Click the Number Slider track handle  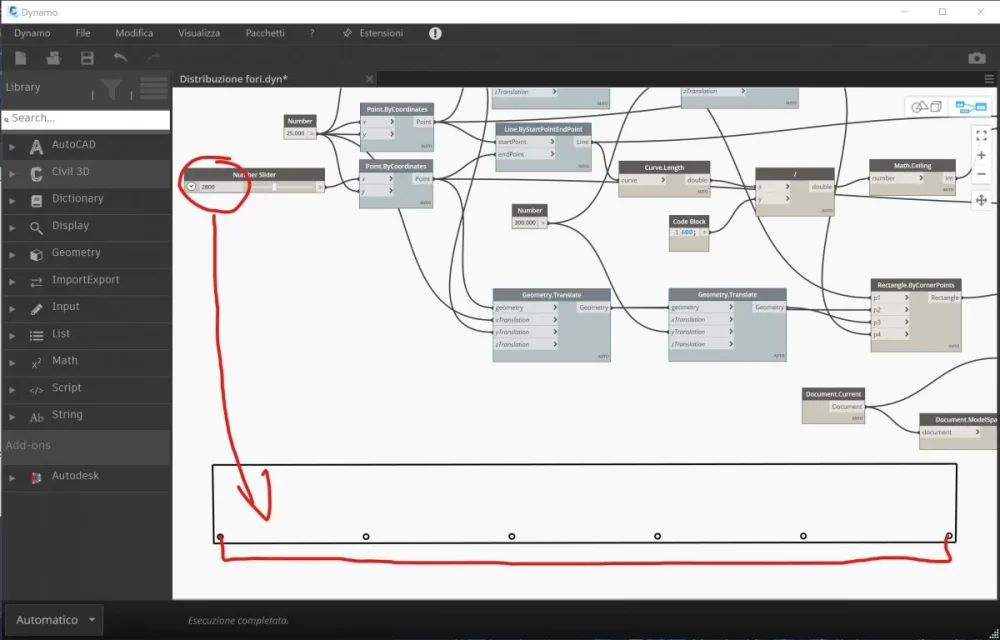click(x=274, y=187)
